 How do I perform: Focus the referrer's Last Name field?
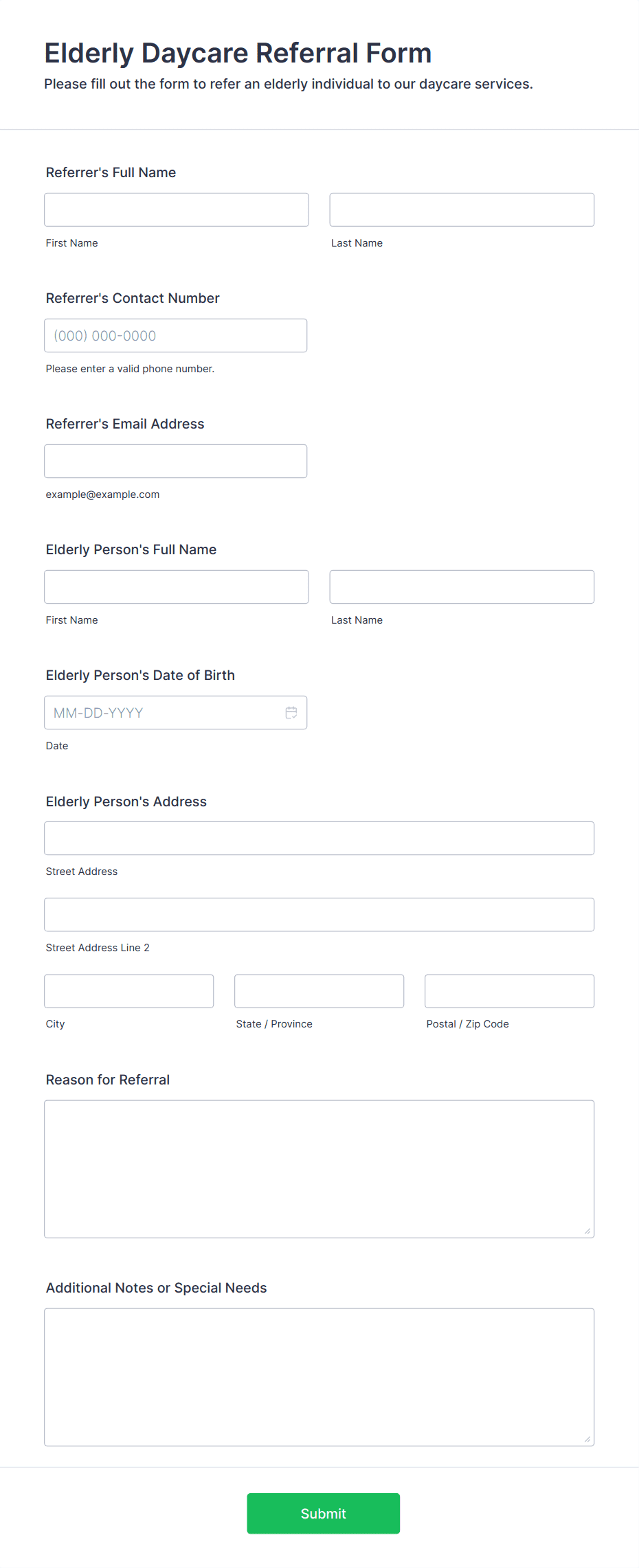pyautogui.click(x=462, y=209)
